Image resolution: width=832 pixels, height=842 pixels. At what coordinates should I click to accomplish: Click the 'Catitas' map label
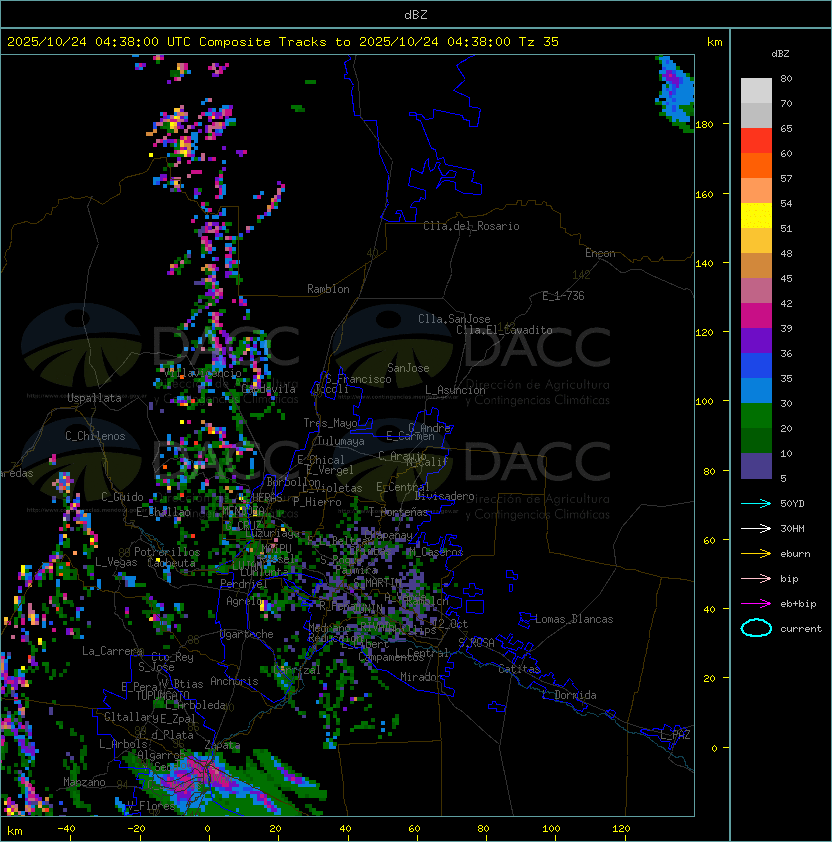[519, 669]
